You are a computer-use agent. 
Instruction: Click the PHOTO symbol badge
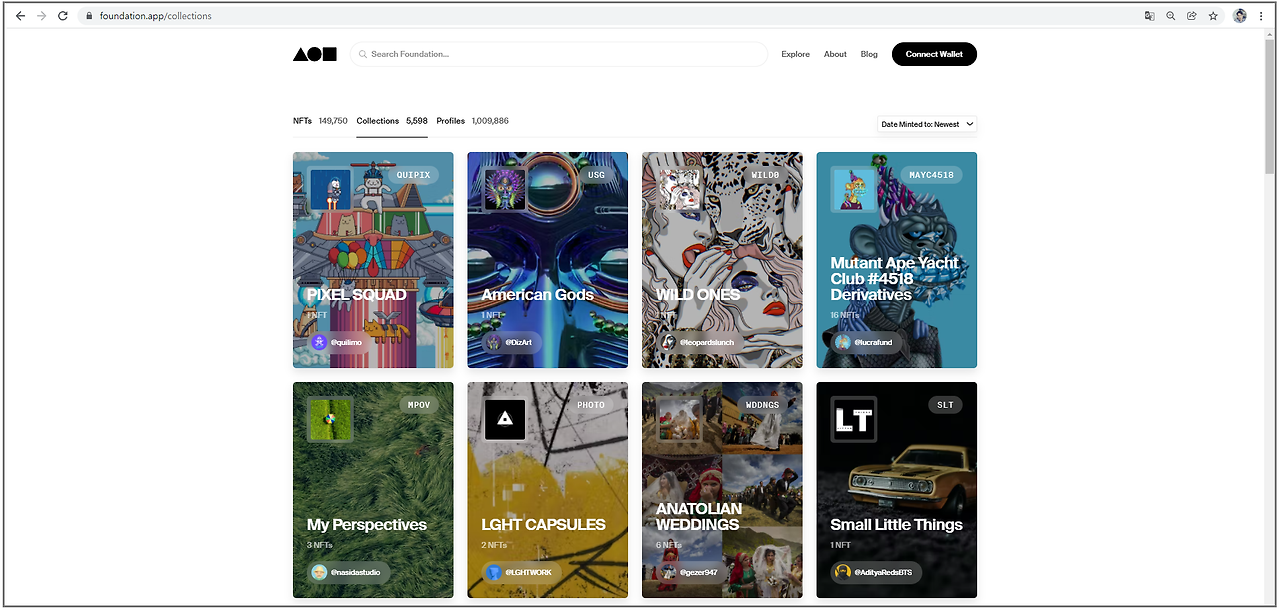tap(591, 405)
